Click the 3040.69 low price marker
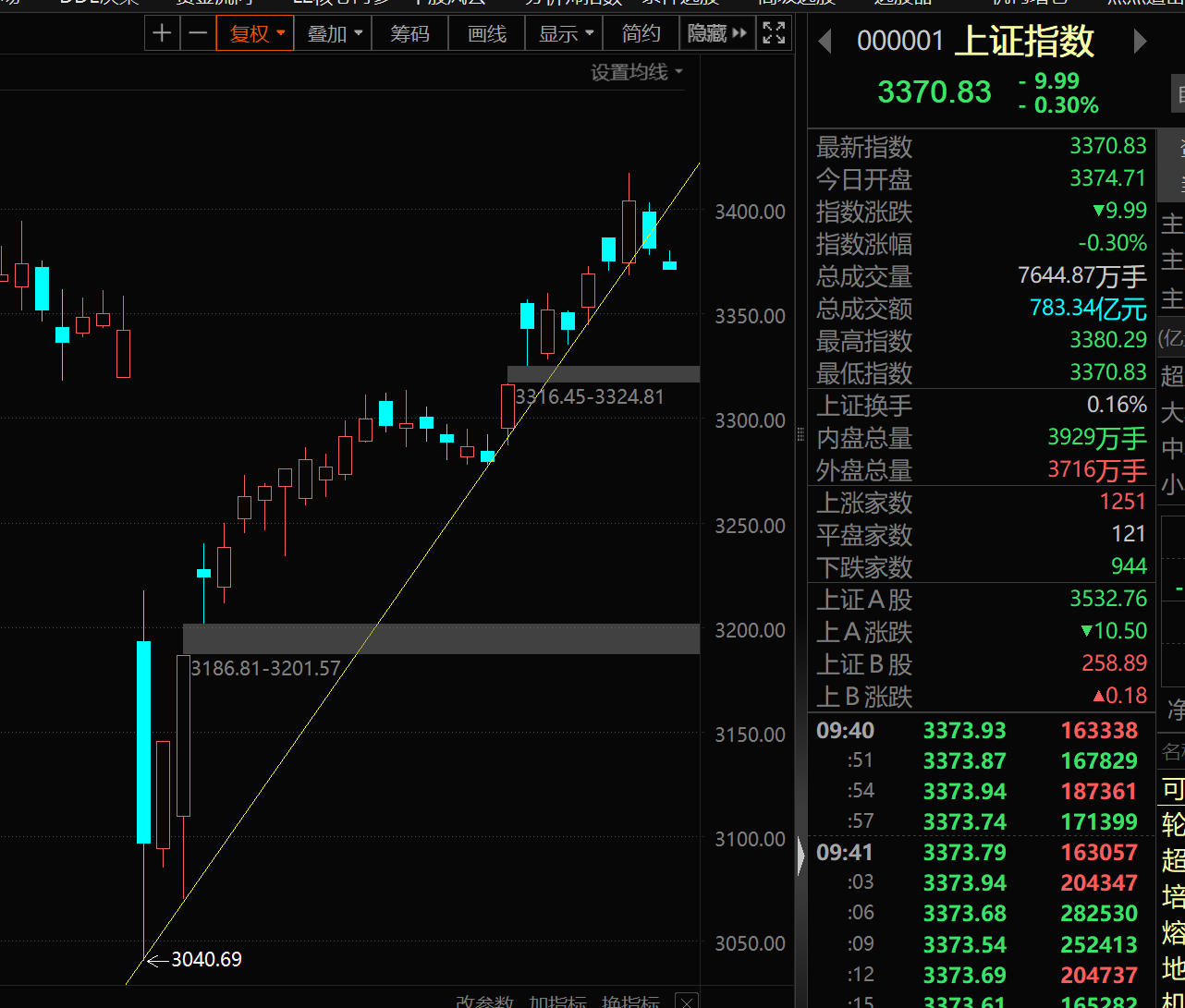The image size is (1185, 1008). 206,960
